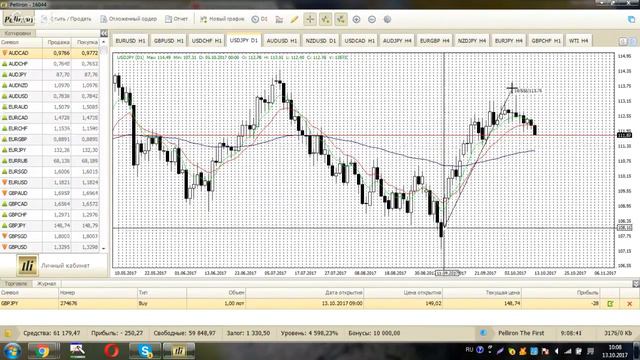Open the EURGBP H4 chart tab

tap(435, 41)
